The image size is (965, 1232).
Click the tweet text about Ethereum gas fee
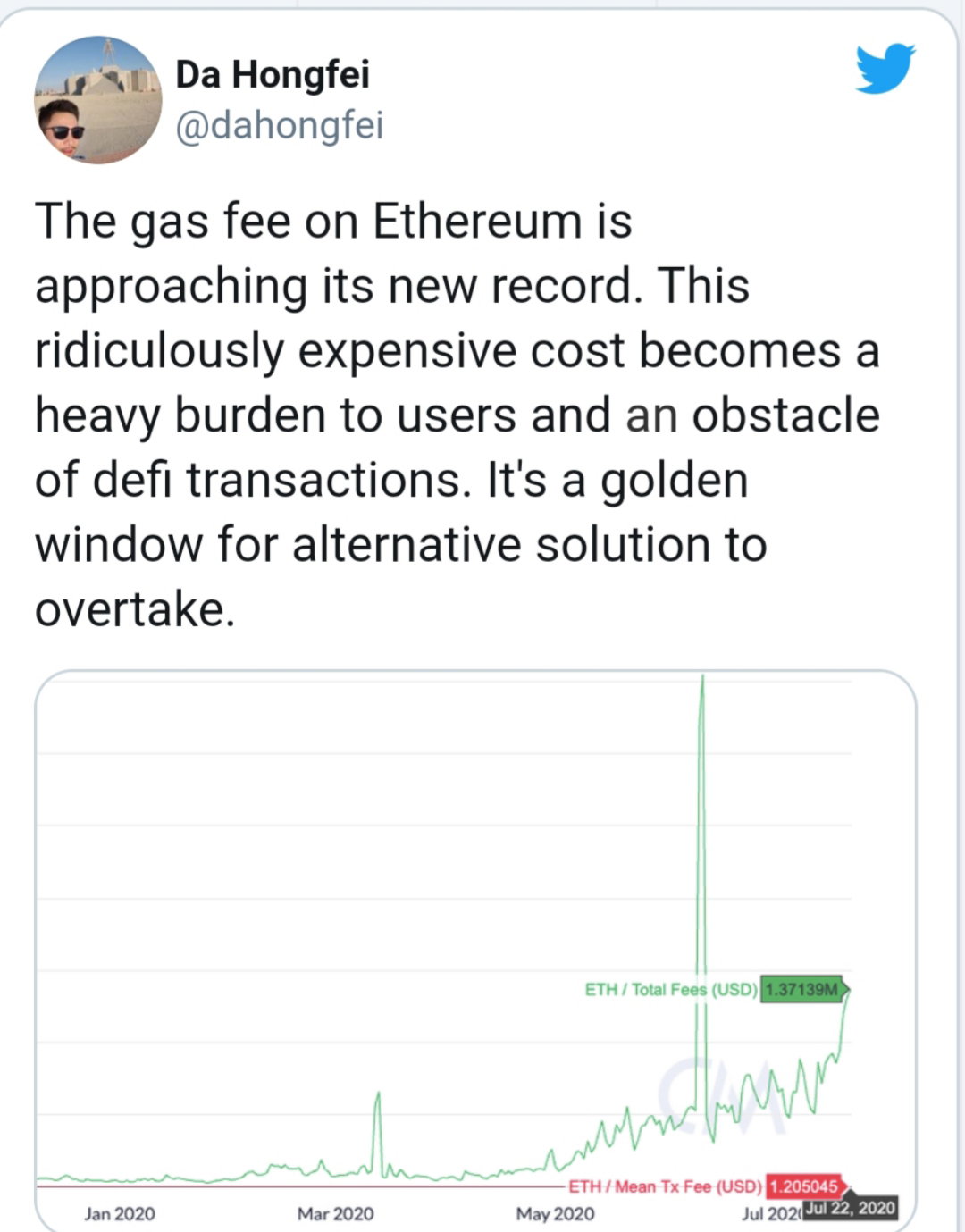coord(457,415)
